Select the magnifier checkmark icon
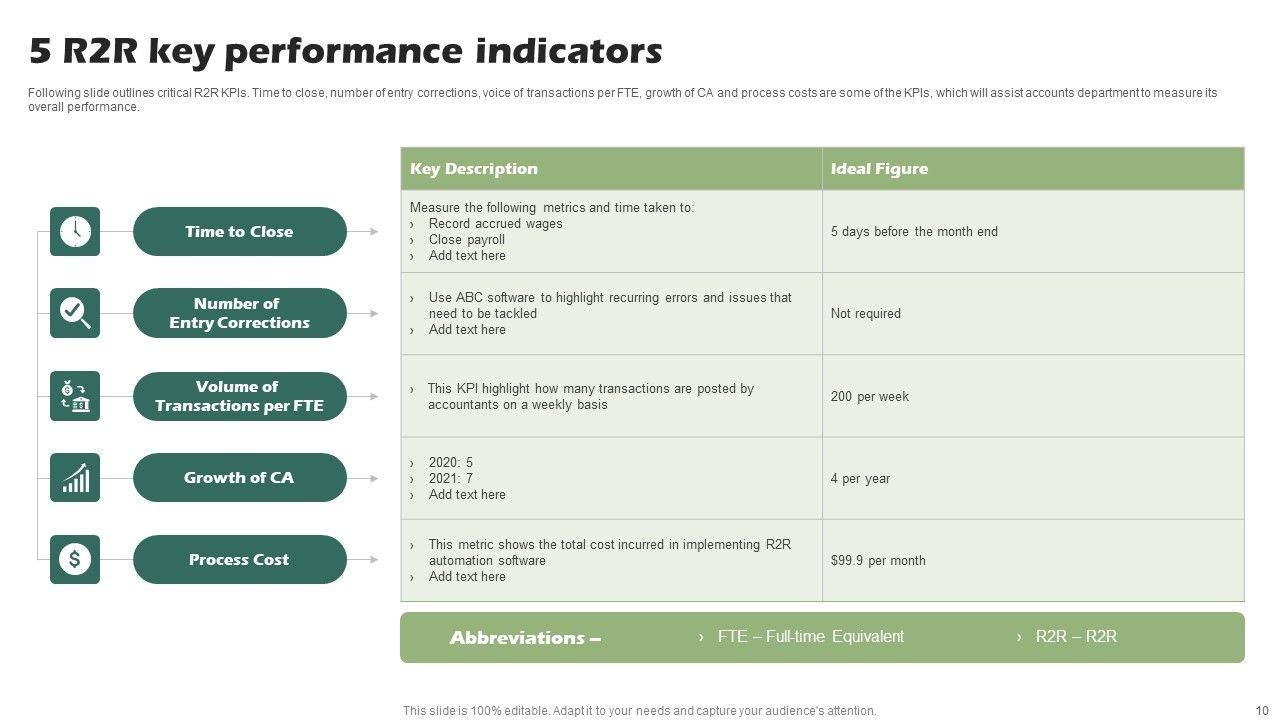The height and width of the screenshot is (720, 1280). coord(75,313)
